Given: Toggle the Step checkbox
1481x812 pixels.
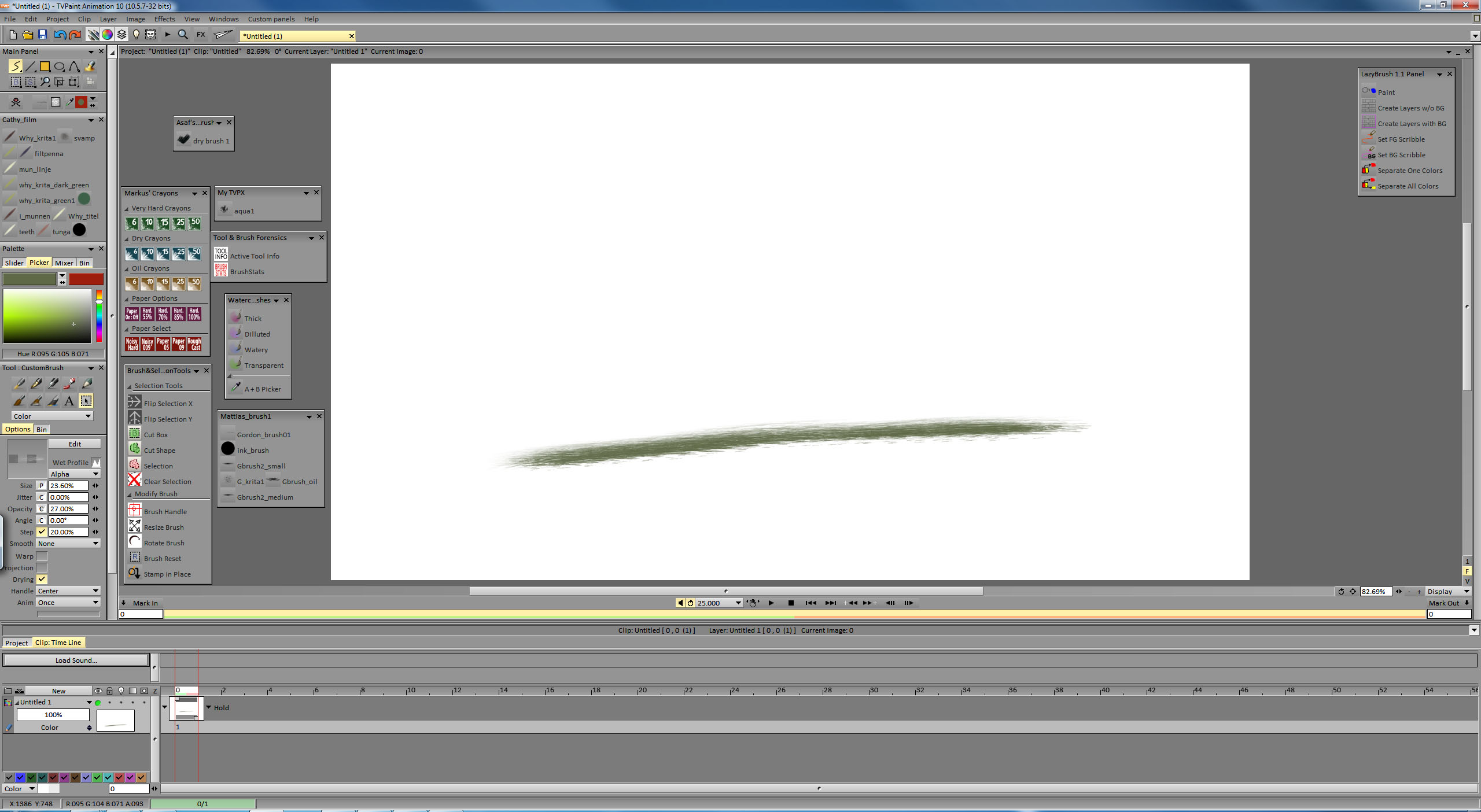Looking at the screenshot, I should click(x=42, y=532).
